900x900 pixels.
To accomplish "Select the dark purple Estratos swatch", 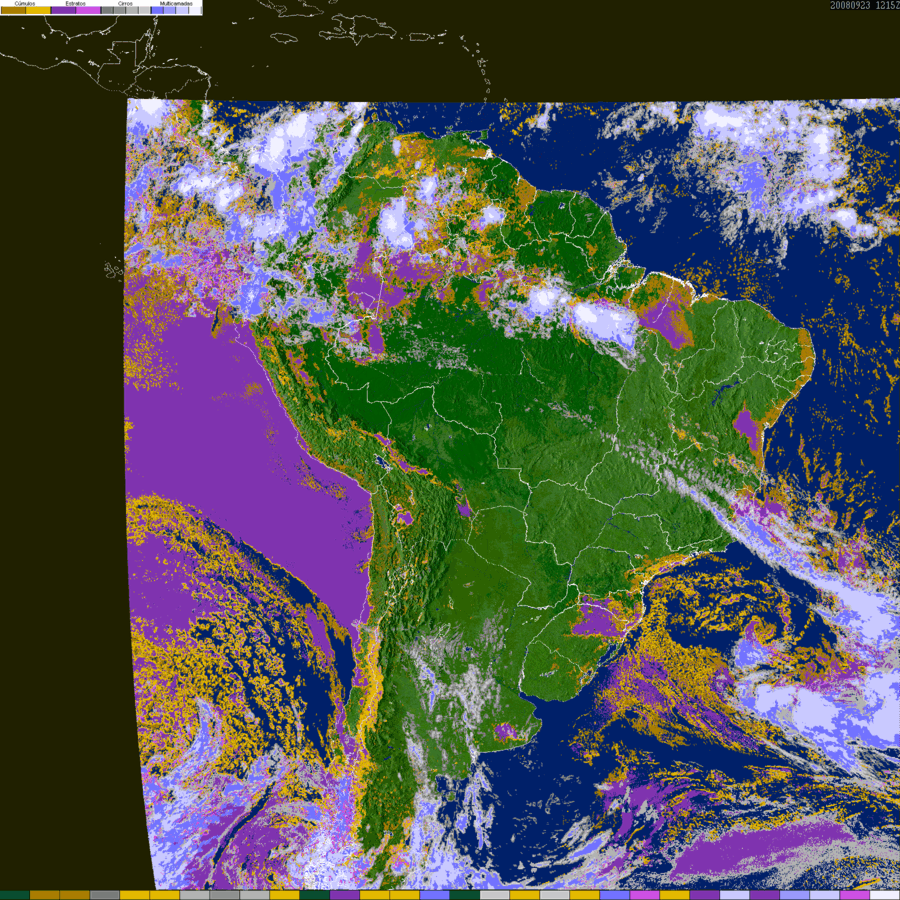I will [x=63, y=10].
